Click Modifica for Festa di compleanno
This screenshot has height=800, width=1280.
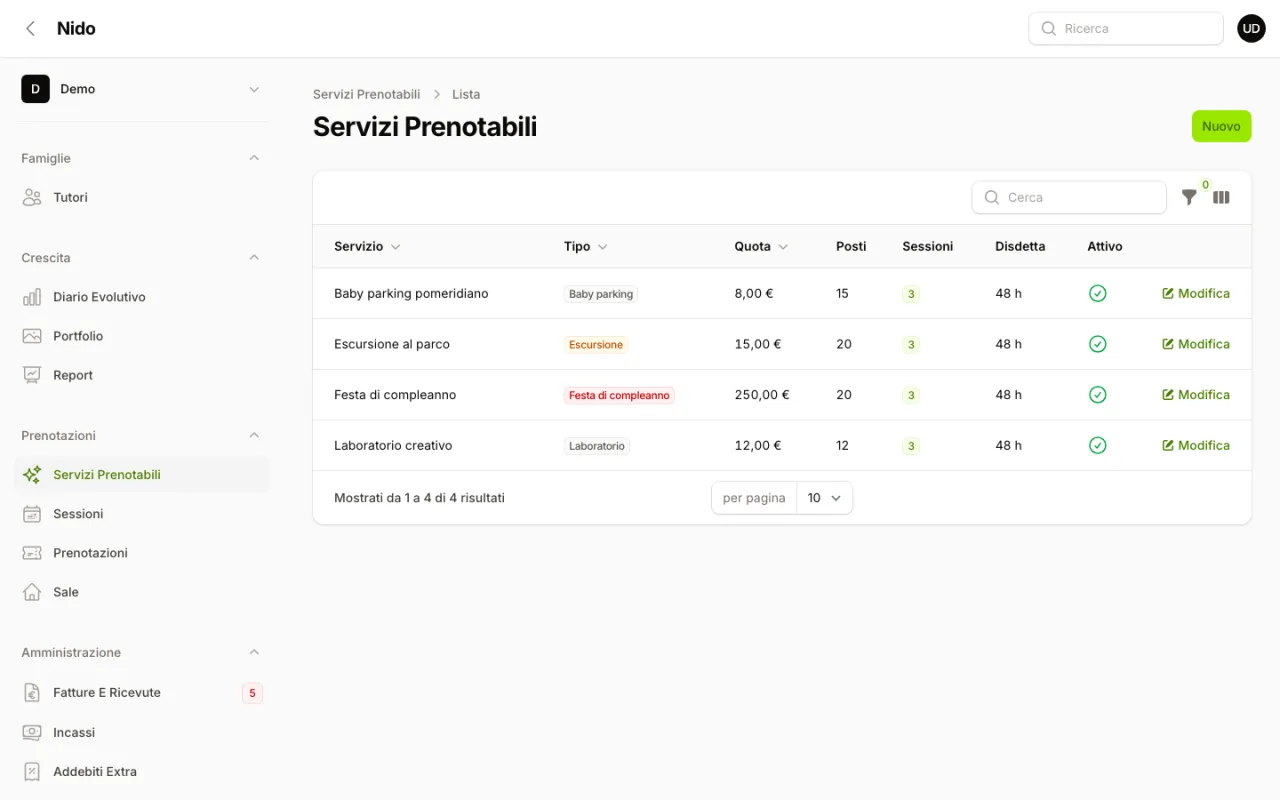(1196, 395)
